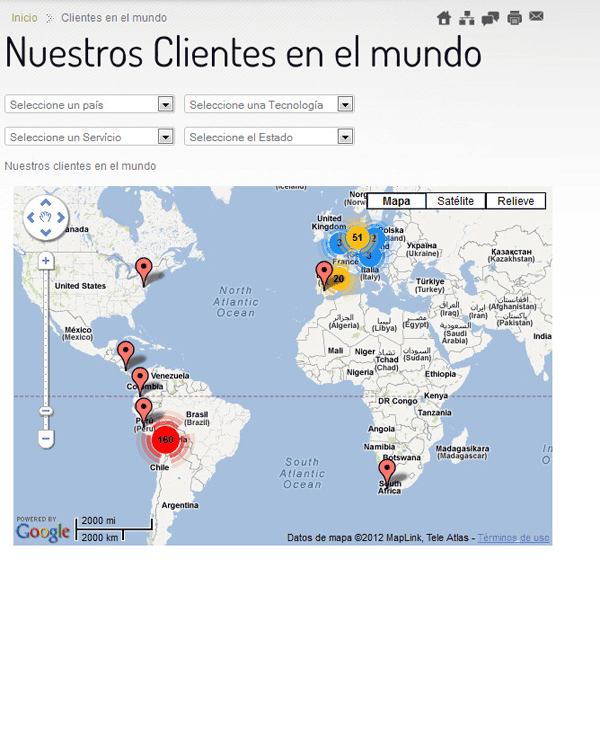This screenshot has height=746, width=600.
Task: Pan the map right with the arrow
Action: 60,217
